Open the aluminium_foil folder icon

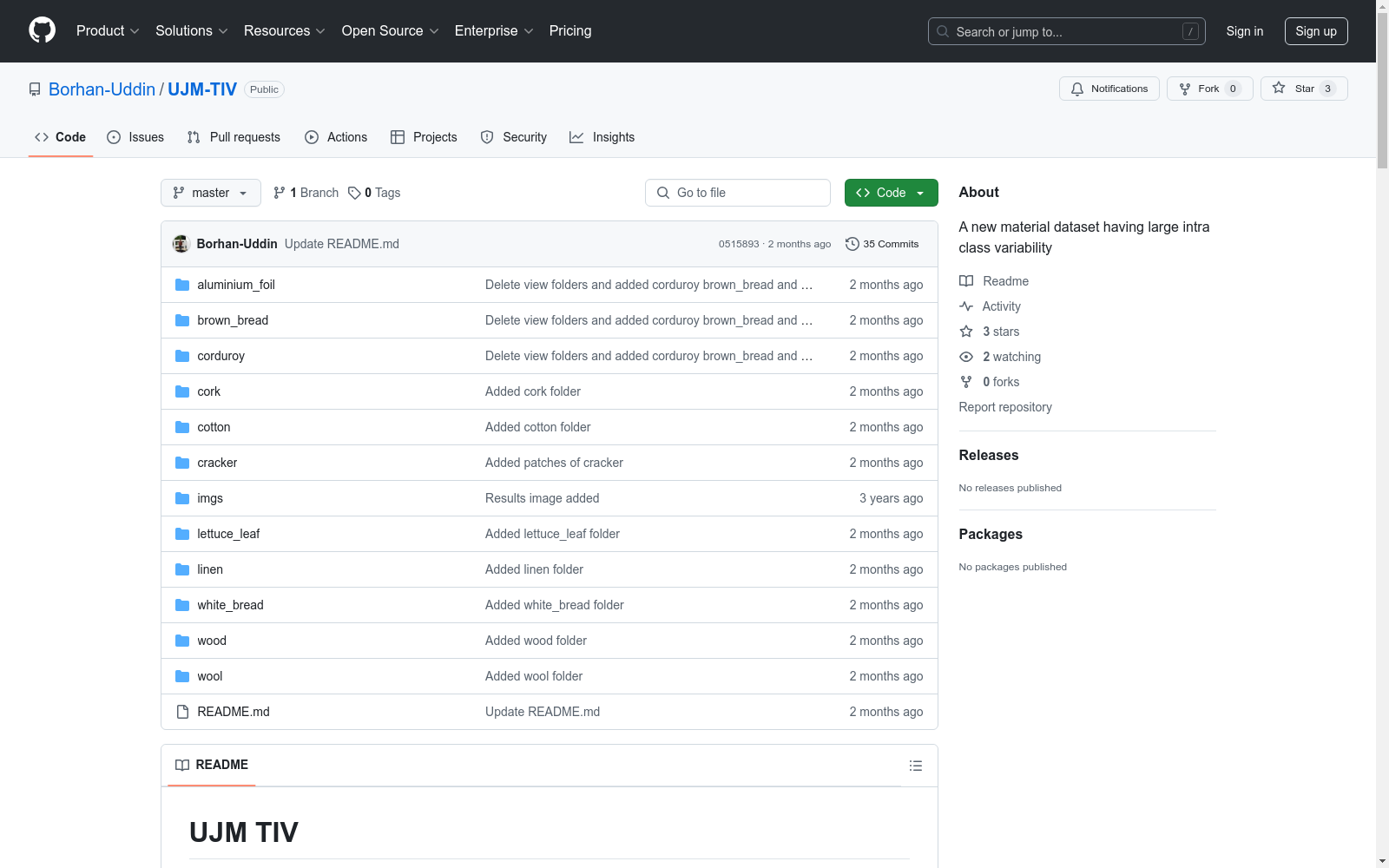(x=182, y=285)
